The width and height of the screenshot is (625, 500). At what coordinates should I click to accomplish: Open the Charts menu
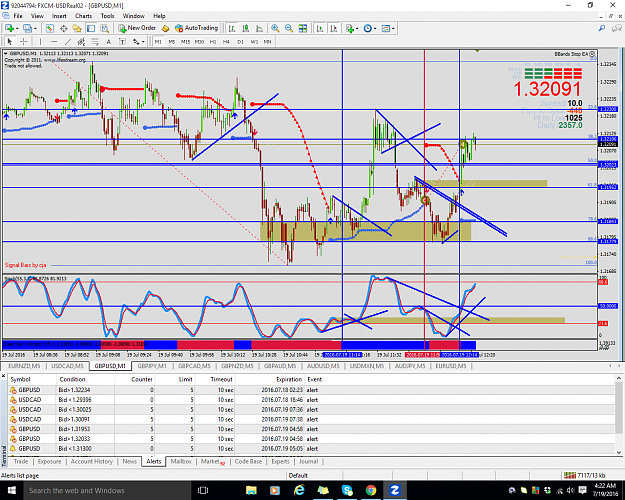click(83, 16)
